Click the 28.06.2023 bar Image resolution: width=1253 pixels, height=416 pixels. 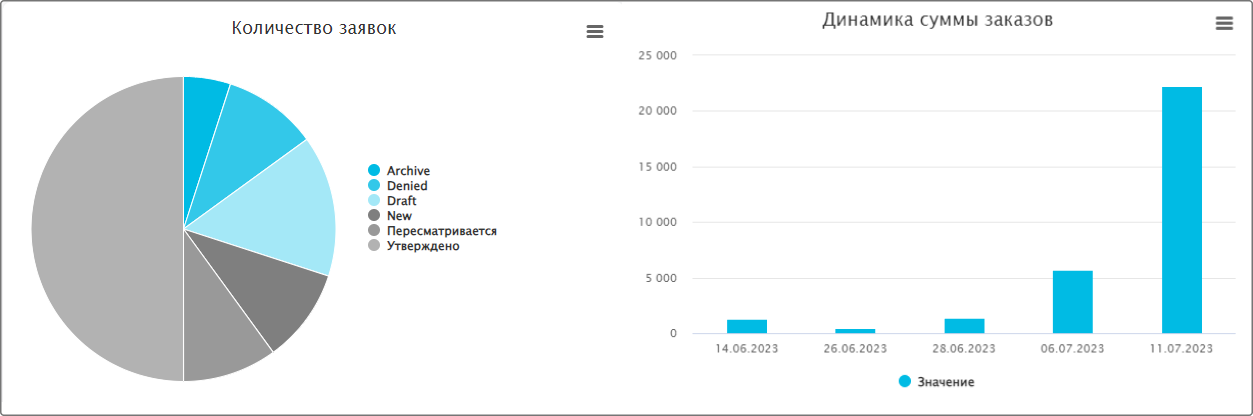point(964,326)
